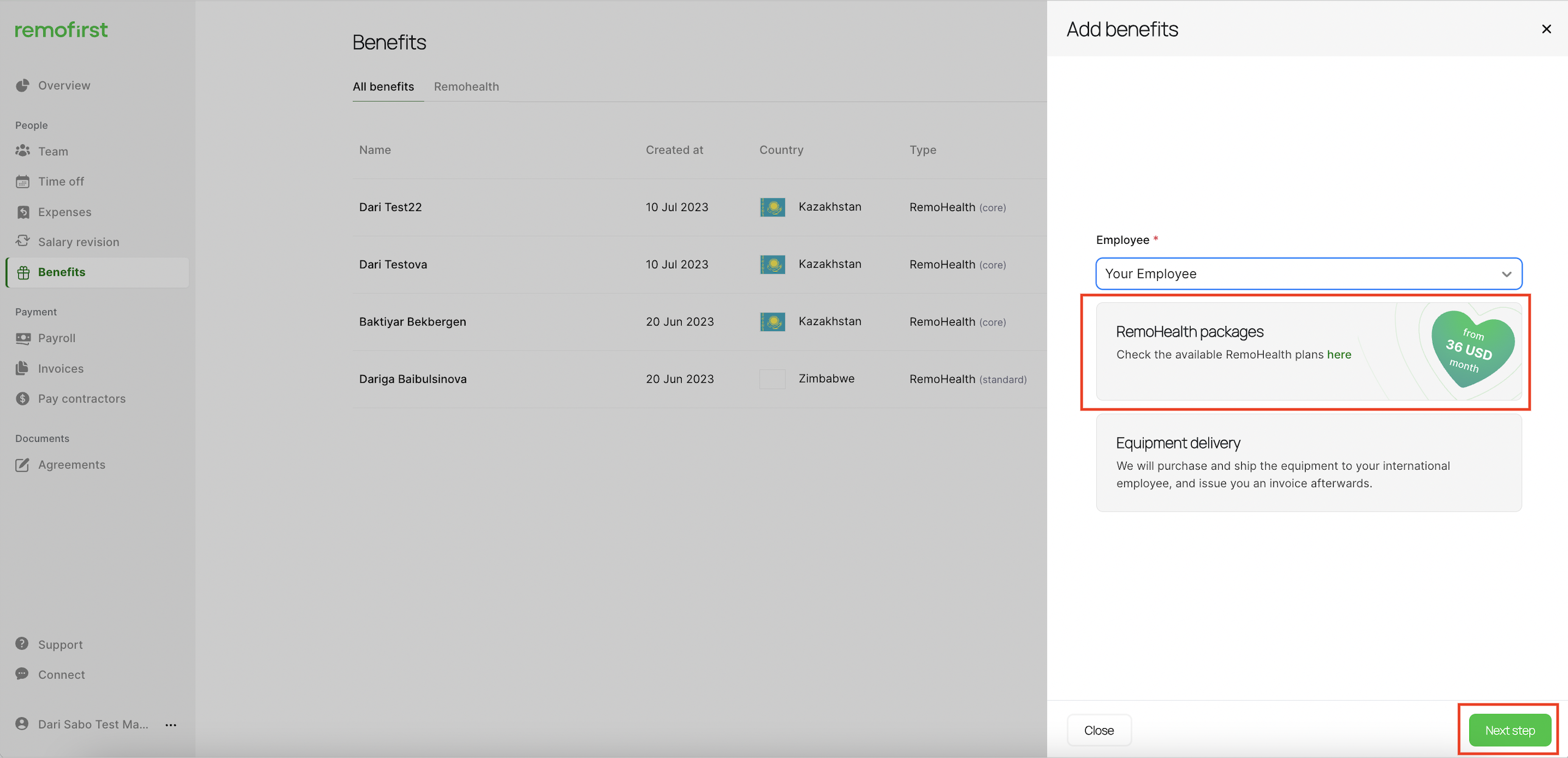Open the Dari Testova row

coord(700,265)
